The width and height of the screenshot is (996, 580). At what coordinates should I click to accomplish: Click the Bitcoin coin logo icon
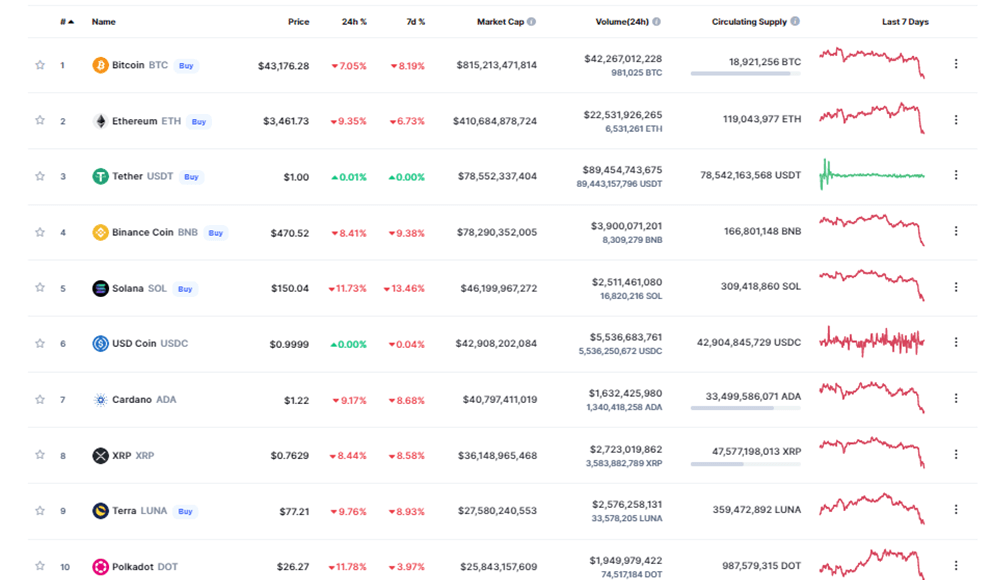[100, 65]
